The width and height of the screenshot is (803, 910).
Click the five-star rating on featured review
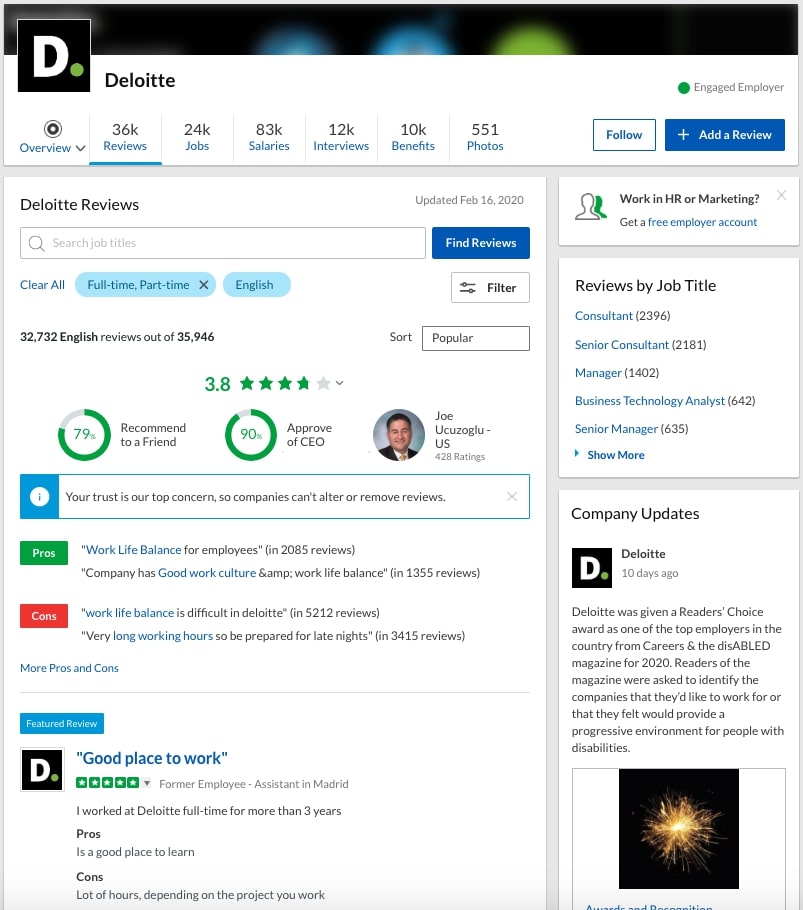pyautogui.click(x=107, y=783)
